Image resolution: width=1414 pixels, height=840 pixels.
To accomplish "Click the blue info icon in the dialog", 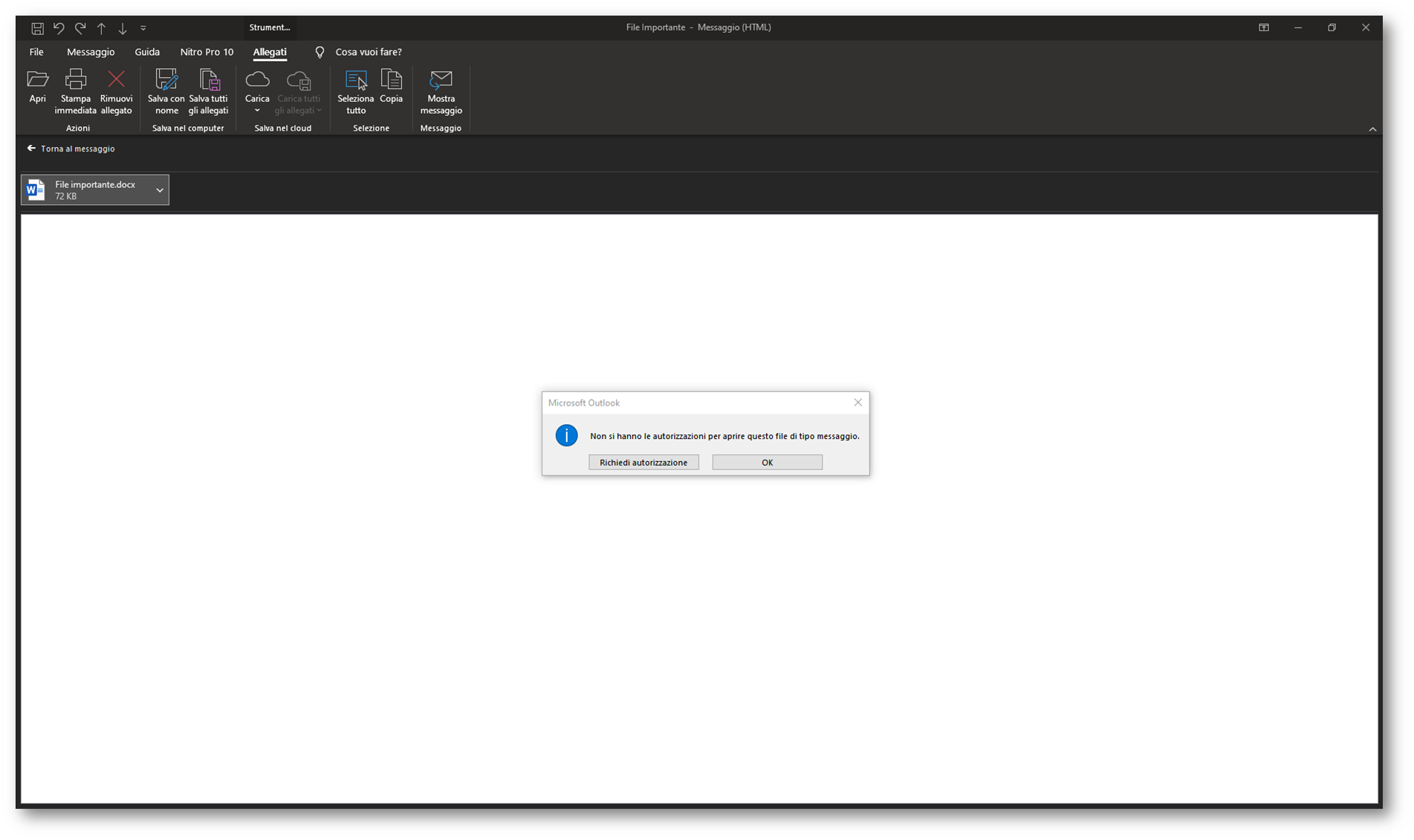I will click(x=566, y=435).
